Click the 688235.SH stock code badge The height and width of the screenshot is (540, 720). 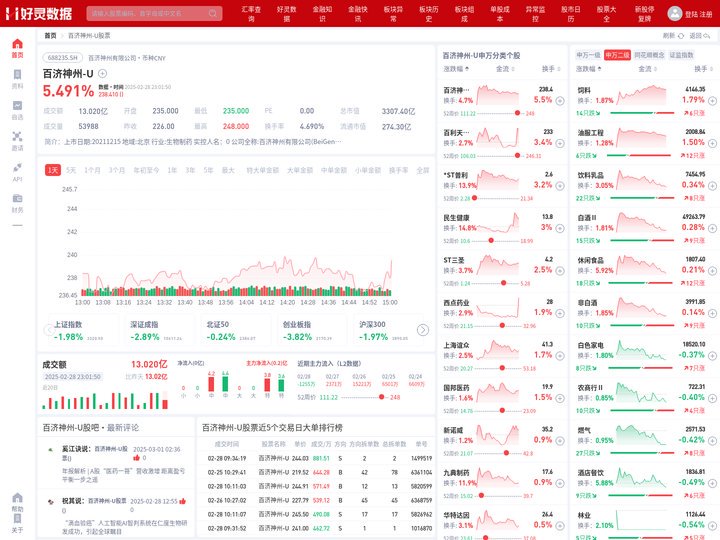point(62,58)
